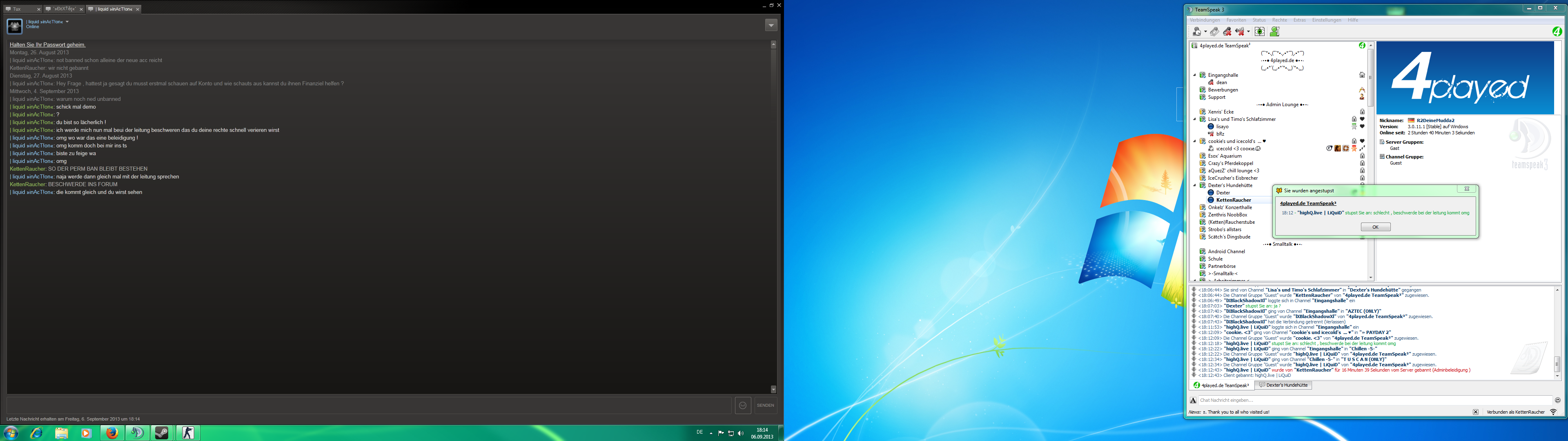The image size is (1568, 441).
Task: Collapse cookie's und icecold's channel
Action: (1194, 141)
